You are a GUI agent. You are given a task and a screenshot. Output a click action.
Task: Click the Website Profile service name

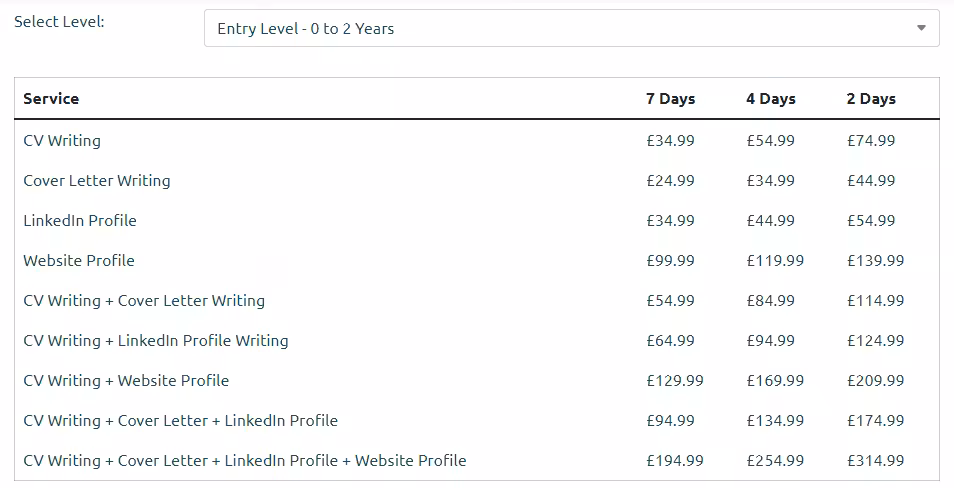(x=79, y=260)
